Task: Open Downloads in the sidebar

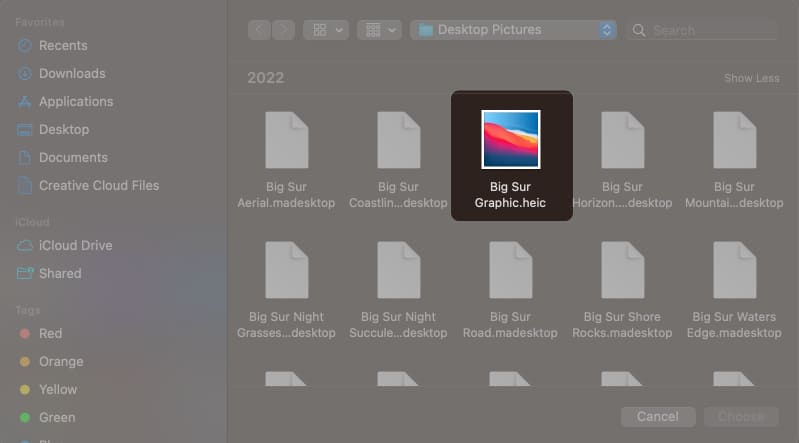Action: (72, 74)
